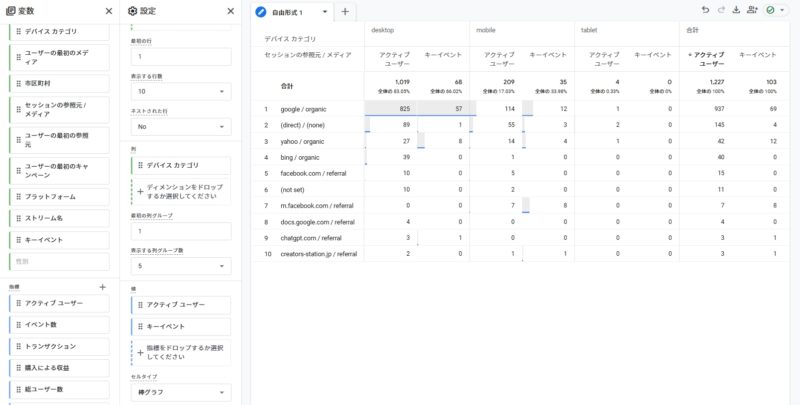Click the redo arrow icon
Screen dimensions: 800x405
[722, 11]
